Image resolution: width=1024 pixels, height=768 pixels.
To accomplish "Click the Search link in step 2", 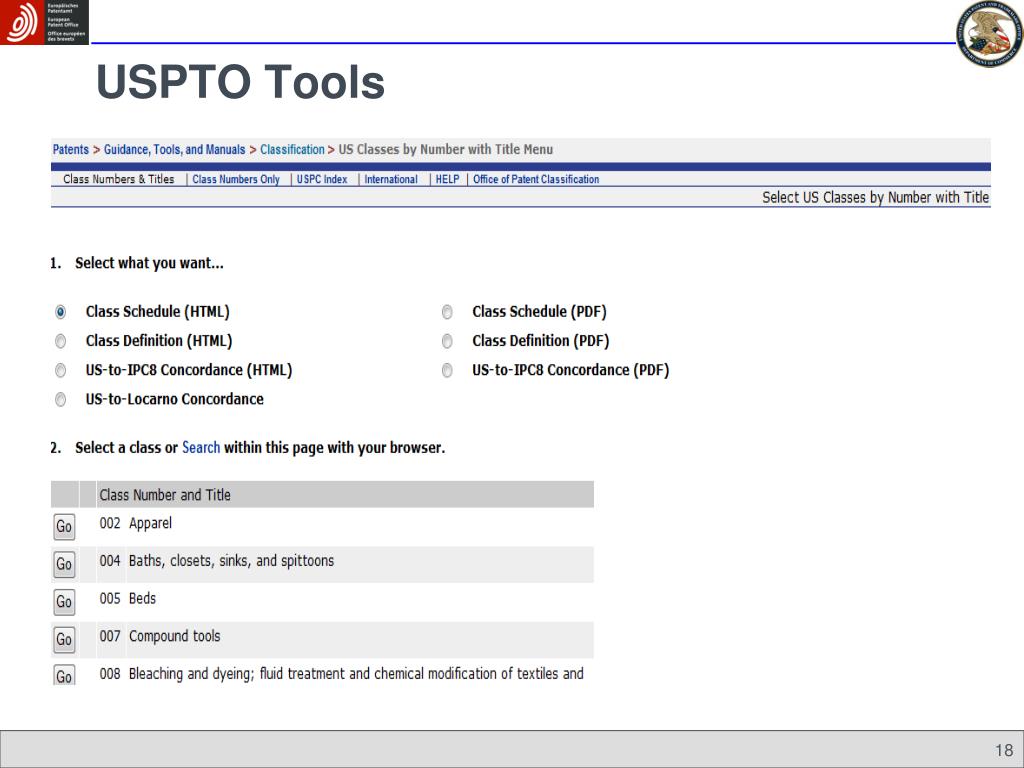I will [x=201, y=448].
